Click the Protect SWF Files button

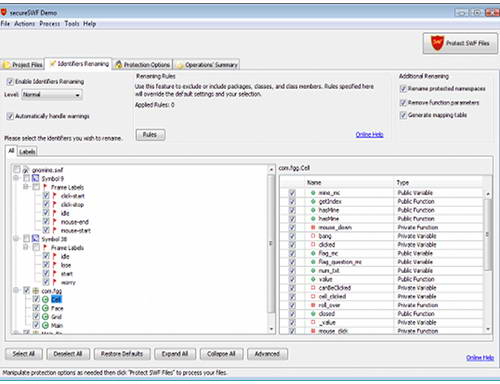coord(460,43)
